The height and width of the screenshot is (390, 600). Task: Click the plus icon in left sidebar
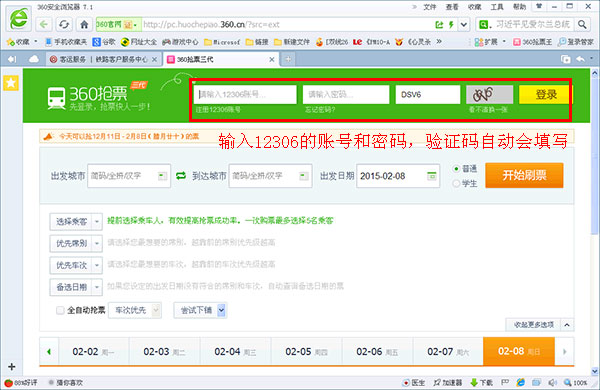[x=11, y=367]
